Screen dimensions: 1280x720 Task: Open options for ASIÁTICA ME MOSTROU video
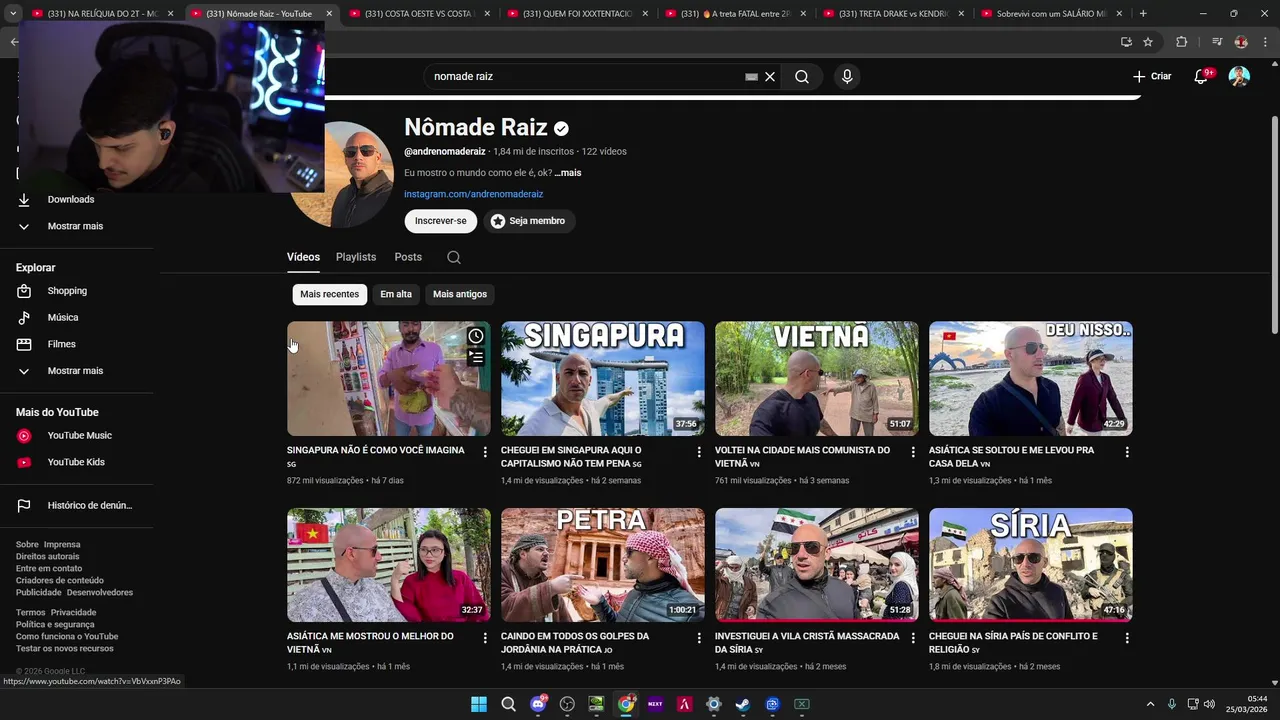pyautogui.click(x=485, y=638)
